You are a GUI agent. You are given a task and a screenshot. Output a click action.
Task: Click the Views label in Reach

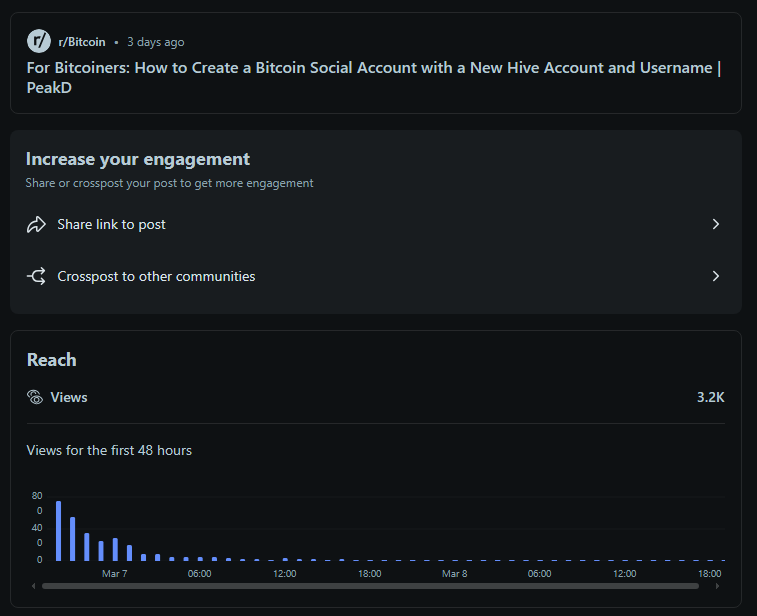(x=69, y=397)
